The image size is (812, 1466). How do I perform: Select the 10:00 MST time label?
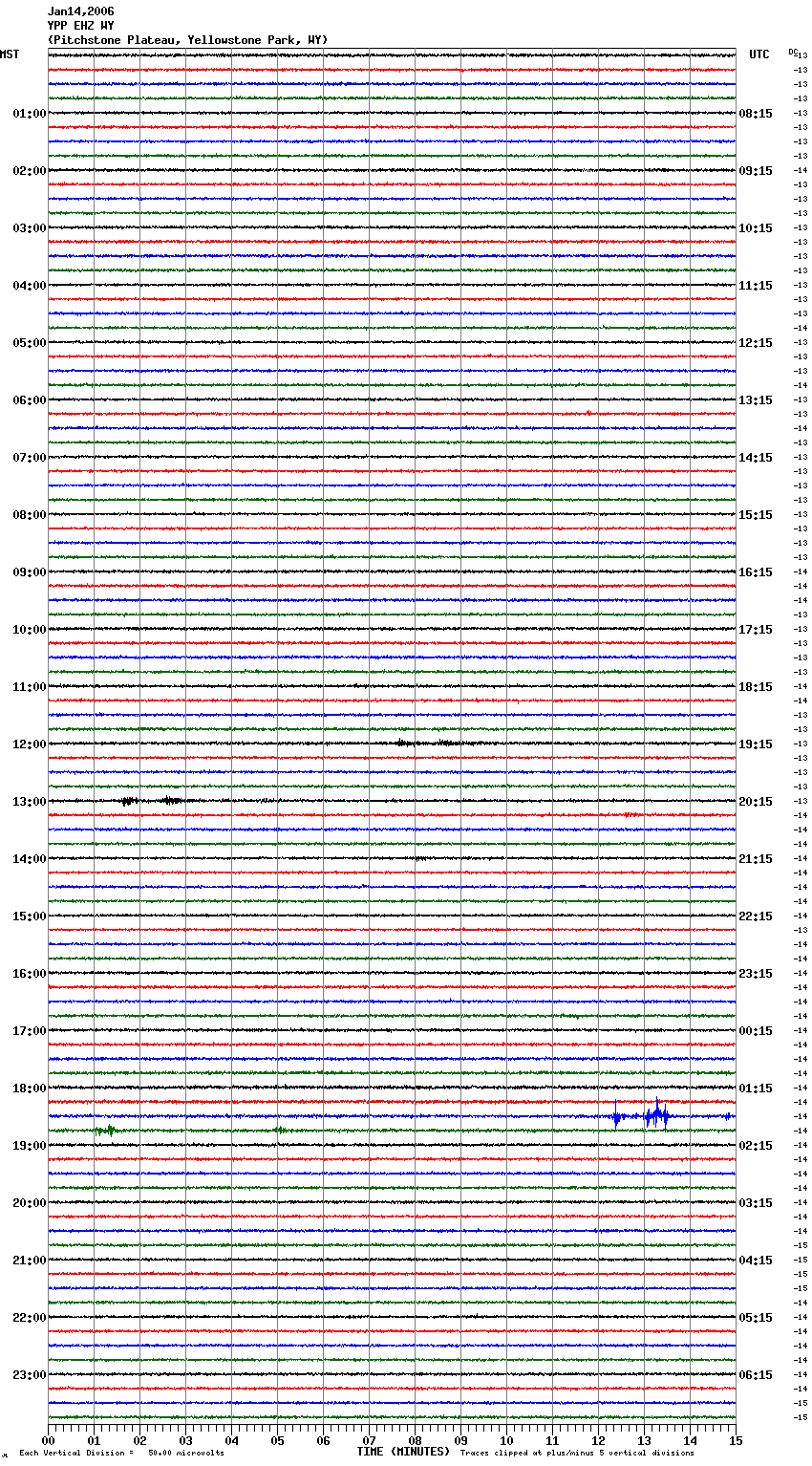coord(30,630)
